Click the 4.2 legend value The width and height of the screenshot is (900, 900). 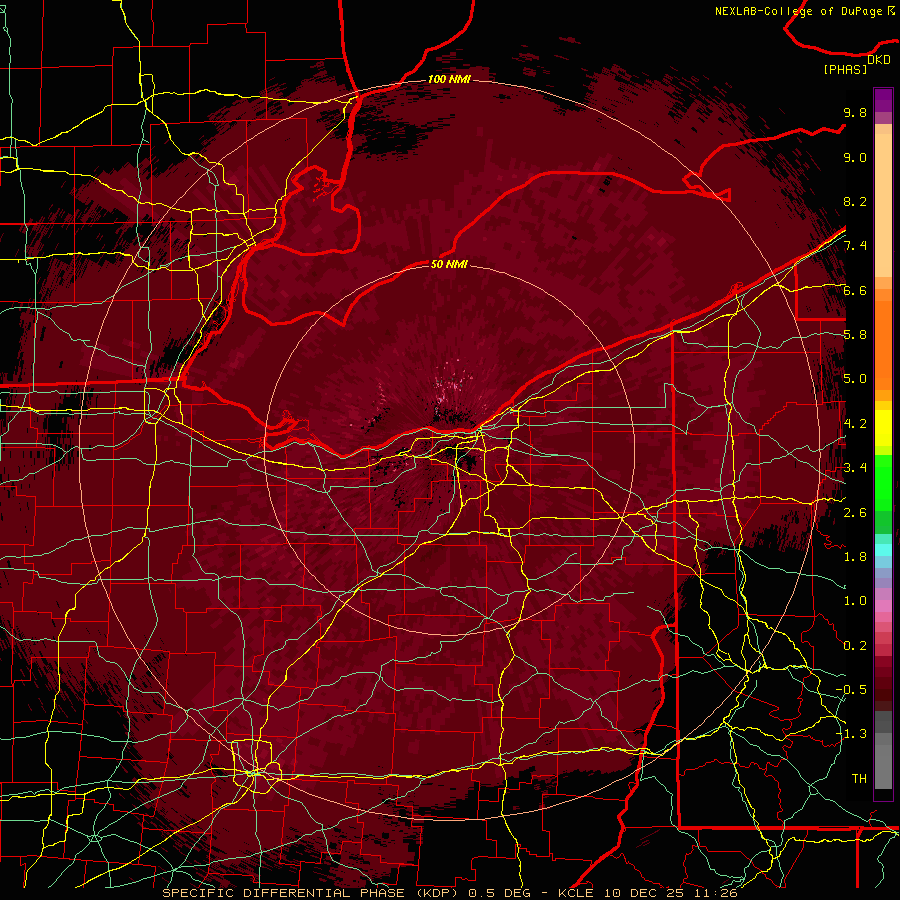pos(855,424)
